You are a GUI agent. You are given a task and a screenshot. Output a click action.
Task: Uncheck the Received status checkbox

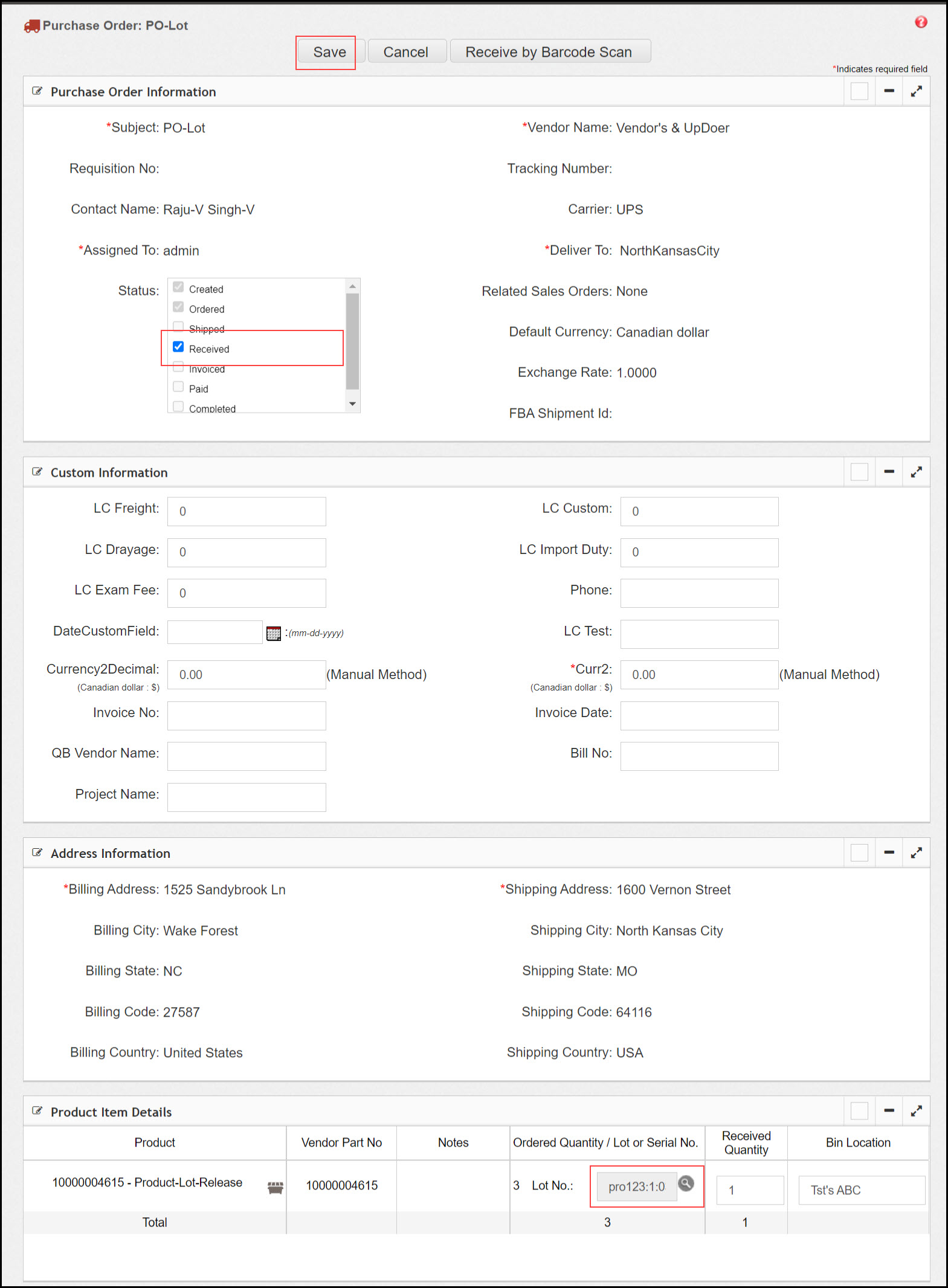pyautogui.click(x=178, y=347)
